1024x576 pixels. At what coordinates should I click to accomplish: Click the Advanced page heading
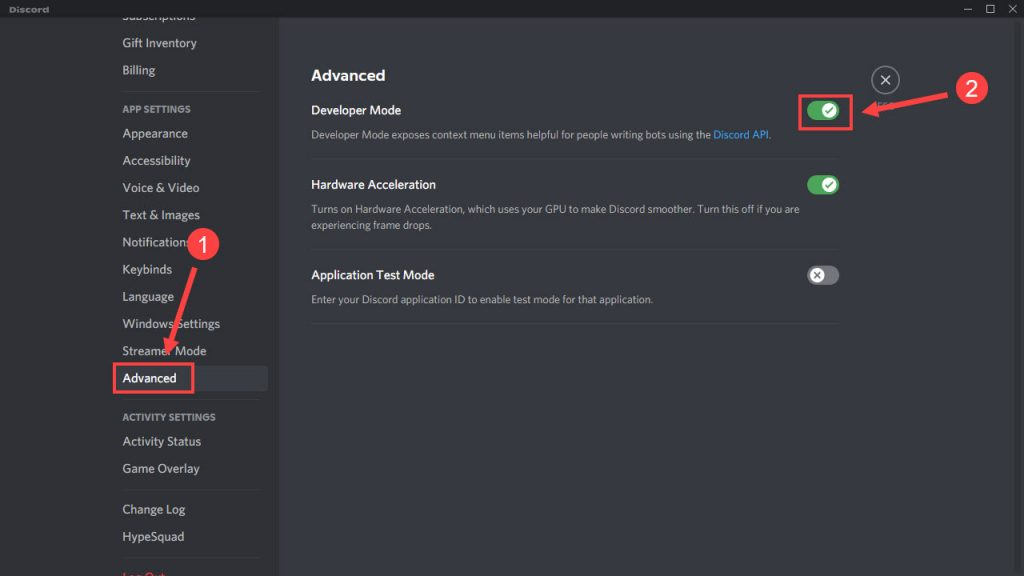(x=348, y=76)
